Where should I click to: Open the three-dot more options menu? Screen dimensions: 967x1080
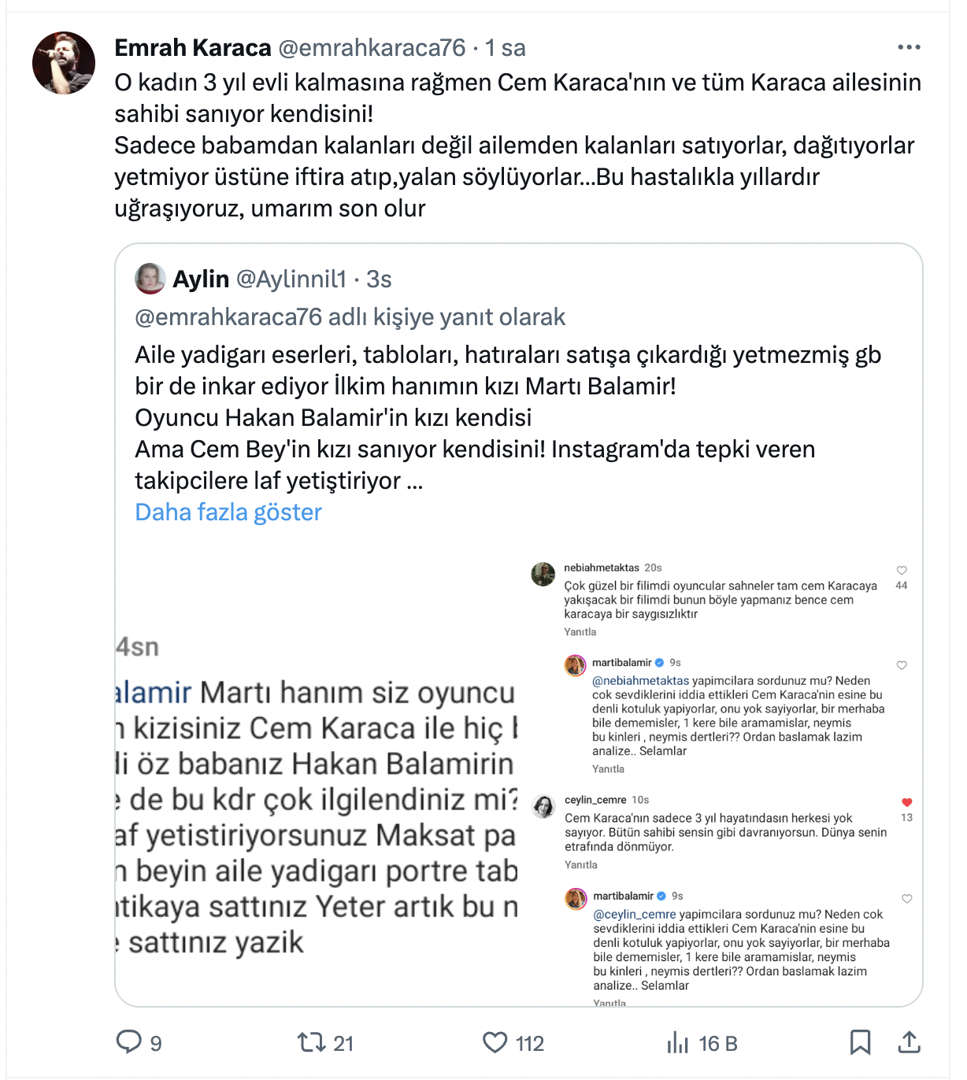point(908,47)
